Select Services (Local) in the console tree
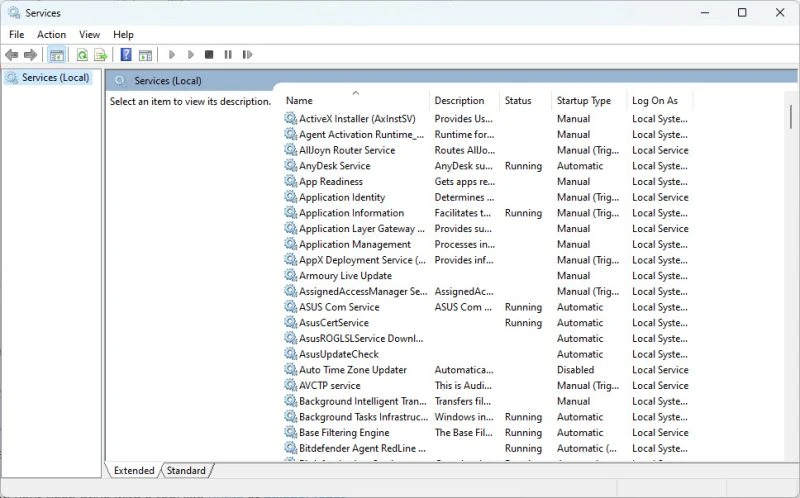 (x=55, y=78)
